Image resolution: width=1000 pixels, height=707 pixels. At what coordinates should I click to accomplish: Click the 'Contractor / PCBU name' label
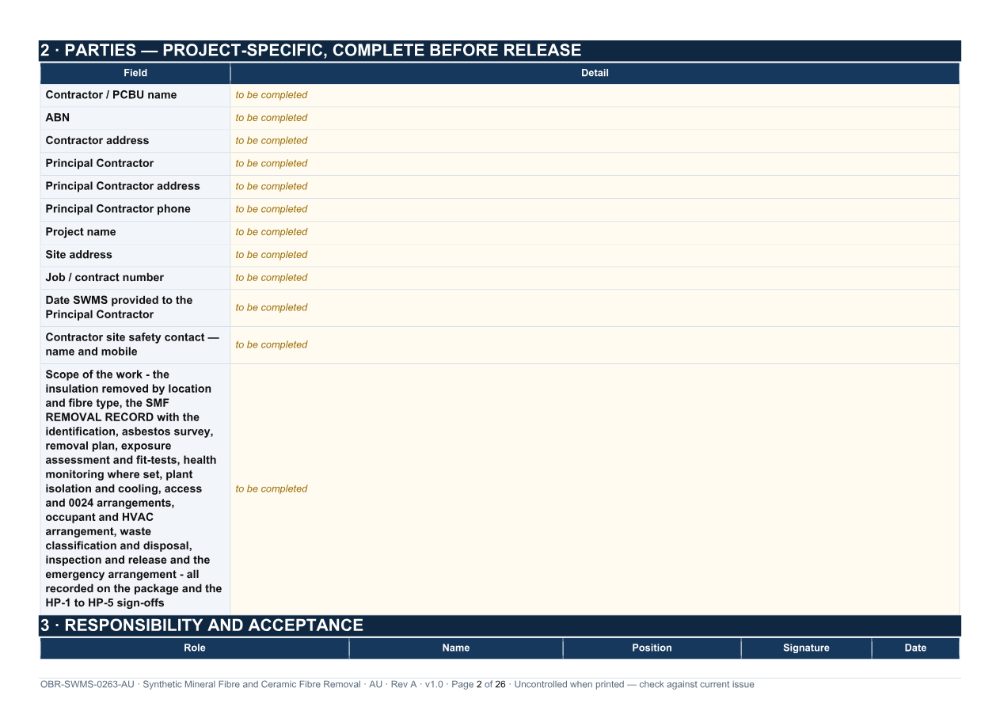pyautogui.click(x=111, y=95)
